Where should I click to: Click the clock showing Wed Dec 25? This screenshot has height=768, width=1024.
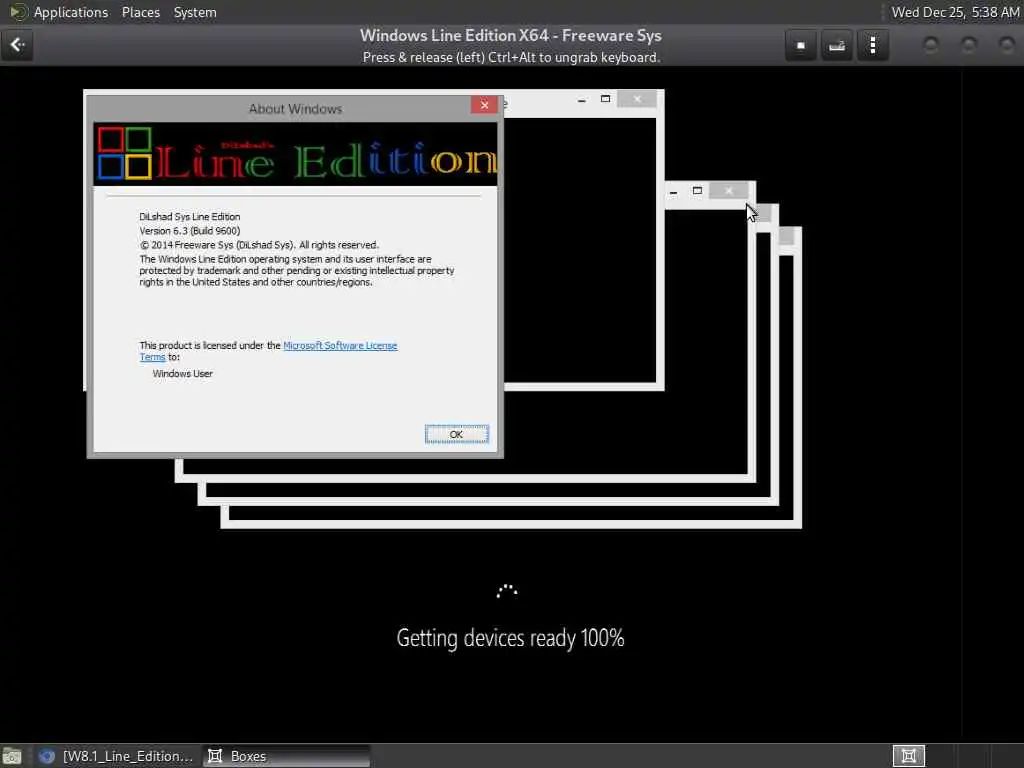click(955, 12)
